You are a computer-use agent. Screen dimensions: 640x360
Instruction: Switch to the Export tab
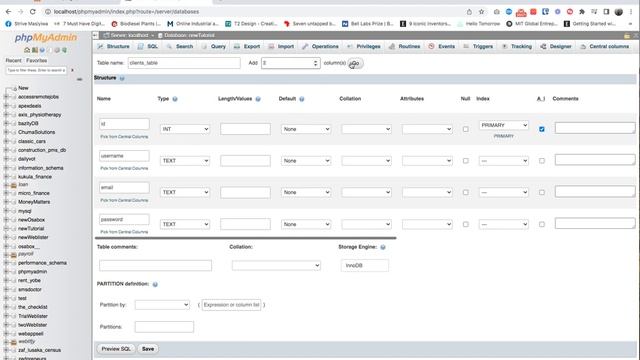[x=247, y=47]
